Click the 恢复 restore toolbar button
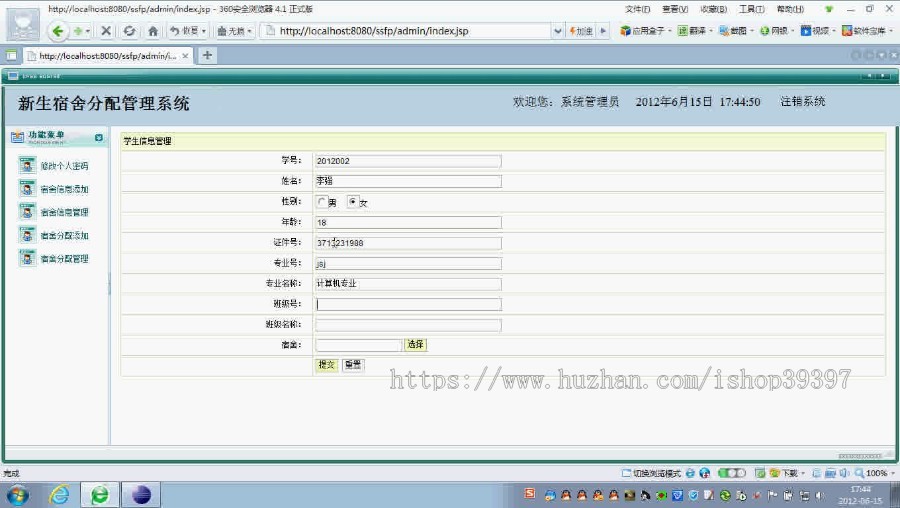This screenshot has width=900, height=508. click(187, 31)
